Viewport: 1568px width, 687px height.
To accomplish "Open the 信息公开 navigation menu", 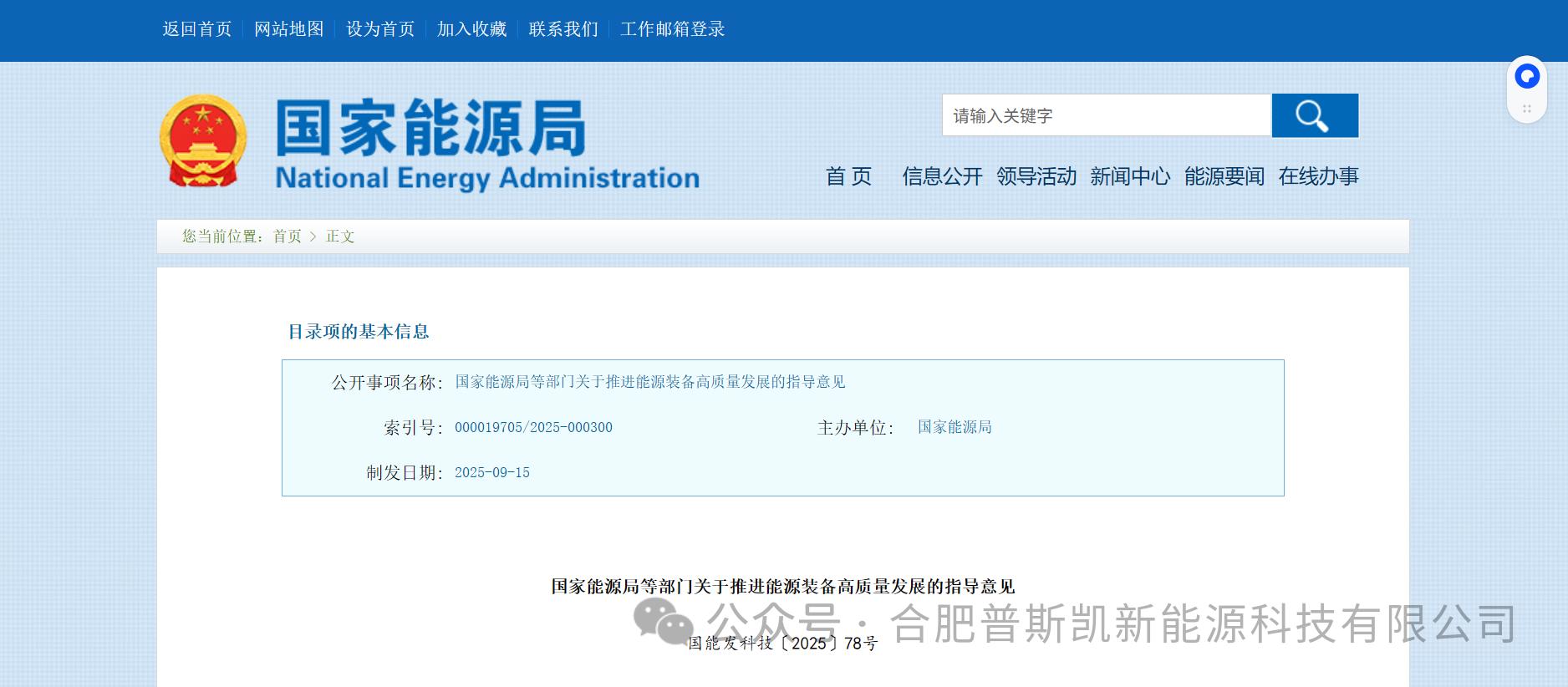I will point(942,176).
